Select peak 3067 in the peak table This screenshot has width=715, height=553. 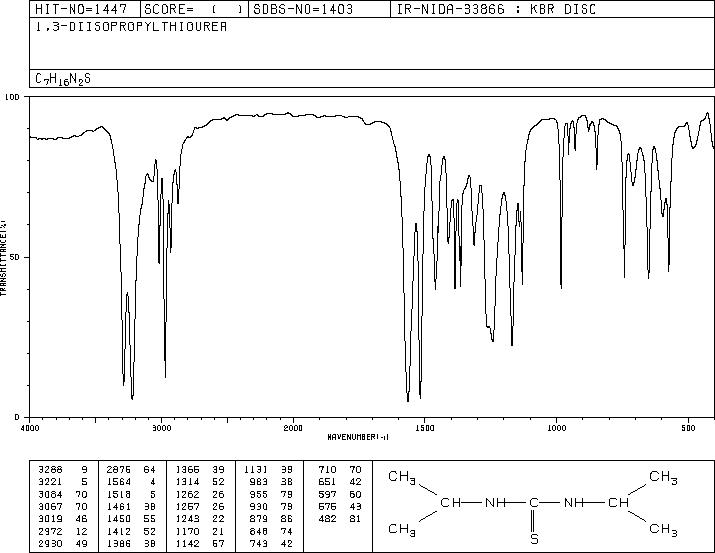pos(50,506)
